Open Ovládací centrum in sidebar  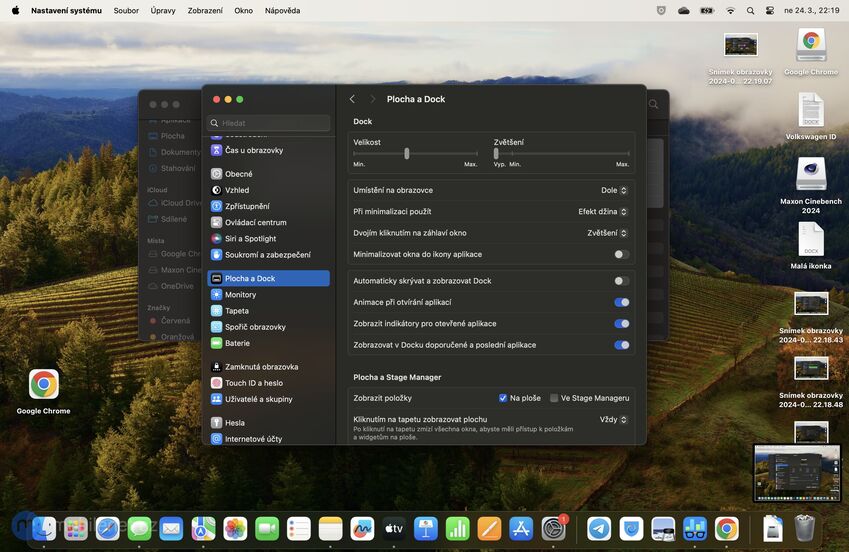tap(255, 223)
